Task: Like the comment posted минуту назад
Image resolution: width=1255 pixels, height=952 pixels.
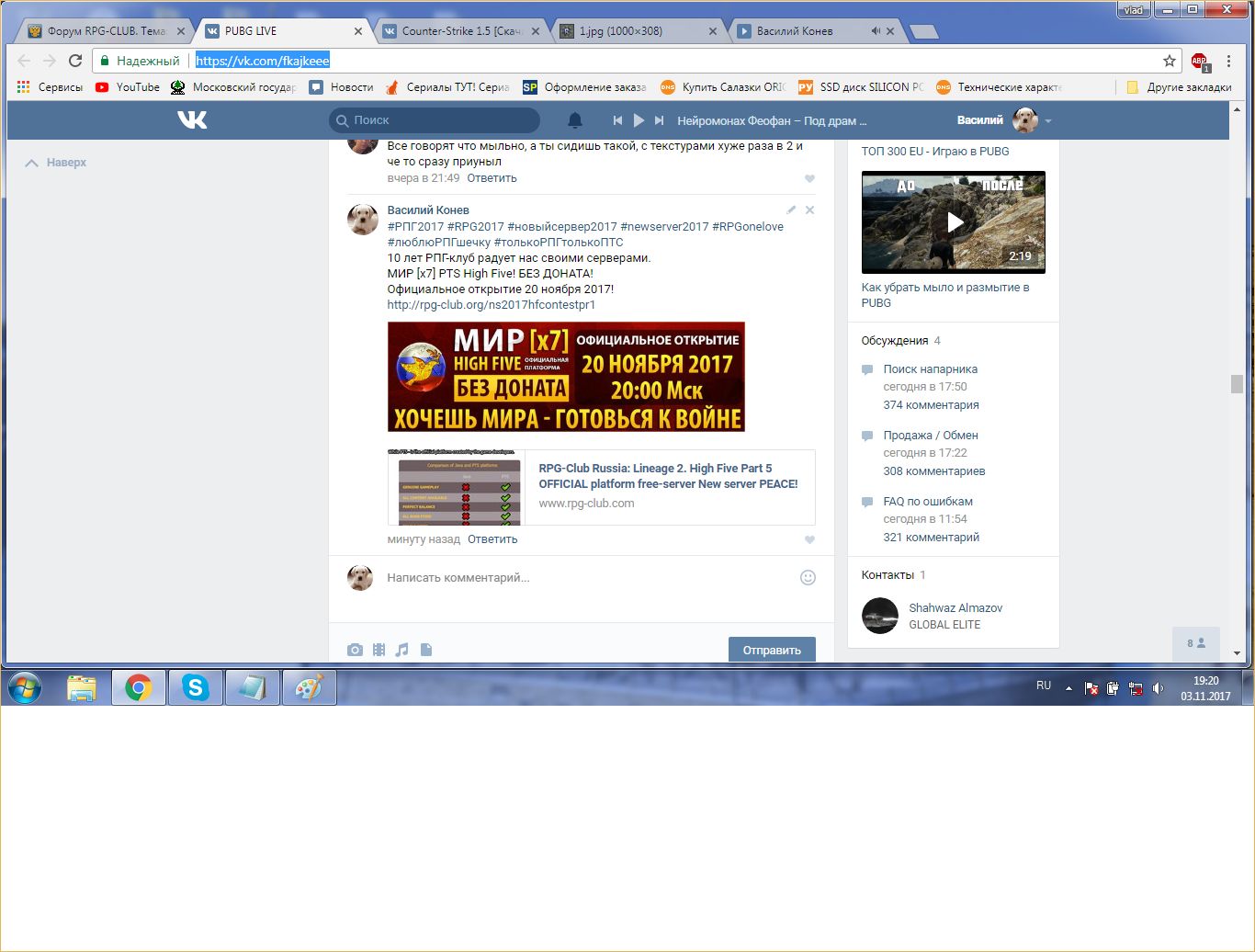Action: 809,540
